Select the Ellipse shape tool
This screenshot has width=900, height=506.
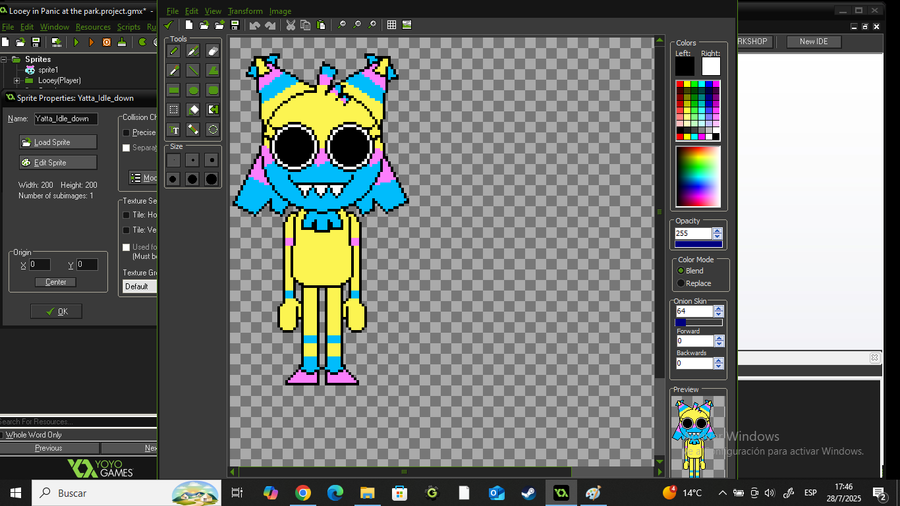pos(193,90)
